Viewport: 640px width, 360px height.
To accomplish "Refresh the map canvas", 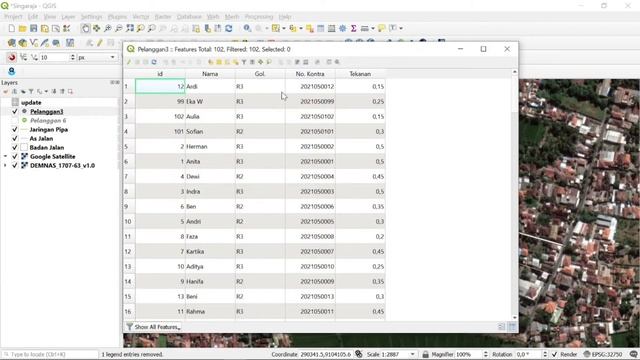I will [229, 28].
